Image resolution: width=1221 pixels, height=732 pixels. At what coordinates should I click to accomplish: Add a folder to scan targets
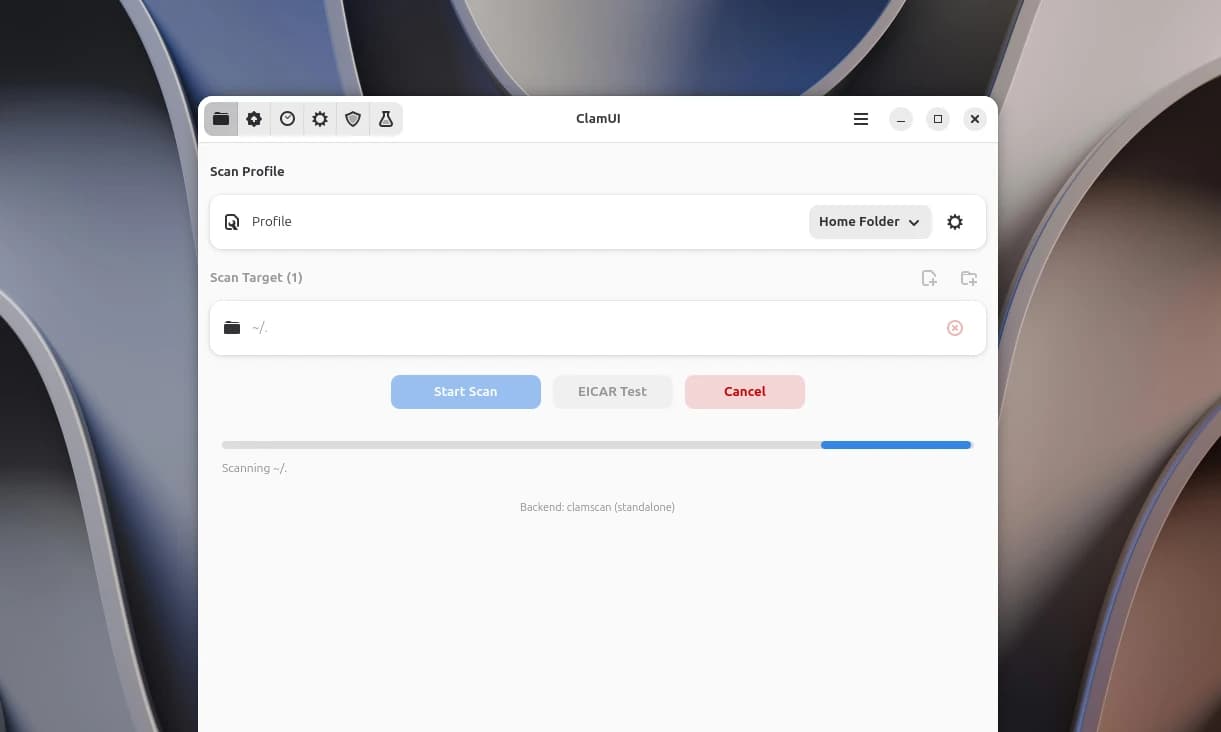point(968,278)
